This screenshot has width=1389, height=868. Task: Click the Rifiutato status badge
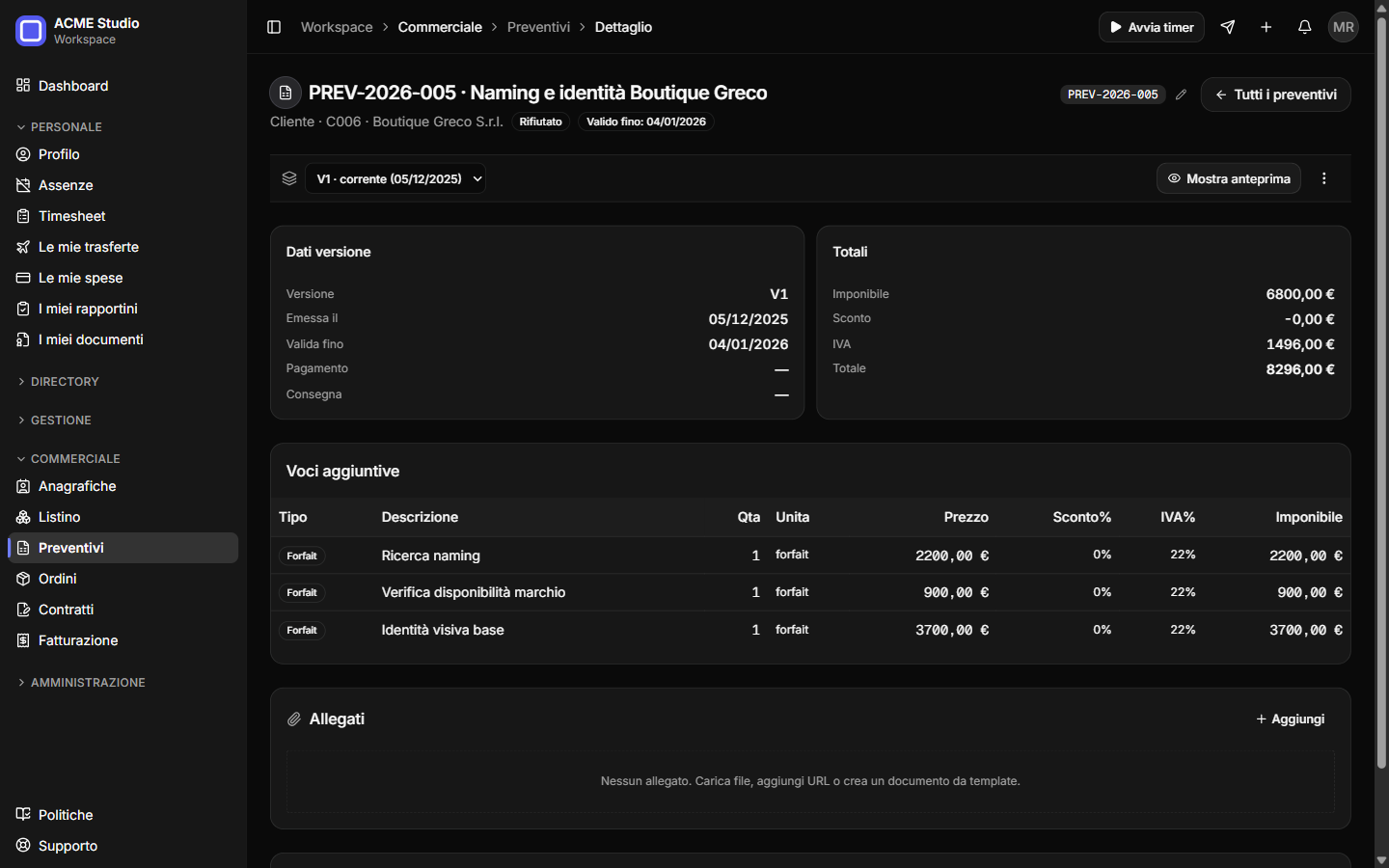click(541, 122)
